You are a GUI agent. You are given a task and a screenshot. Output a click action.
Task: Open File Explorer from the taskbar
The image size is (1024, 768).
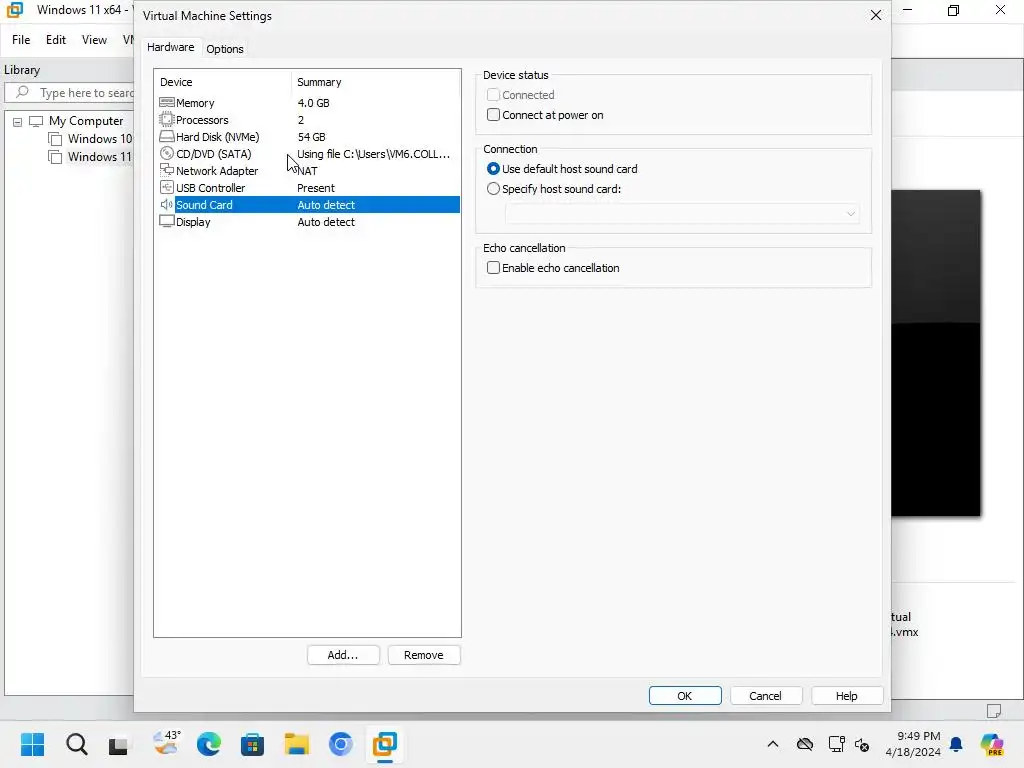click(x=296, y=744)
